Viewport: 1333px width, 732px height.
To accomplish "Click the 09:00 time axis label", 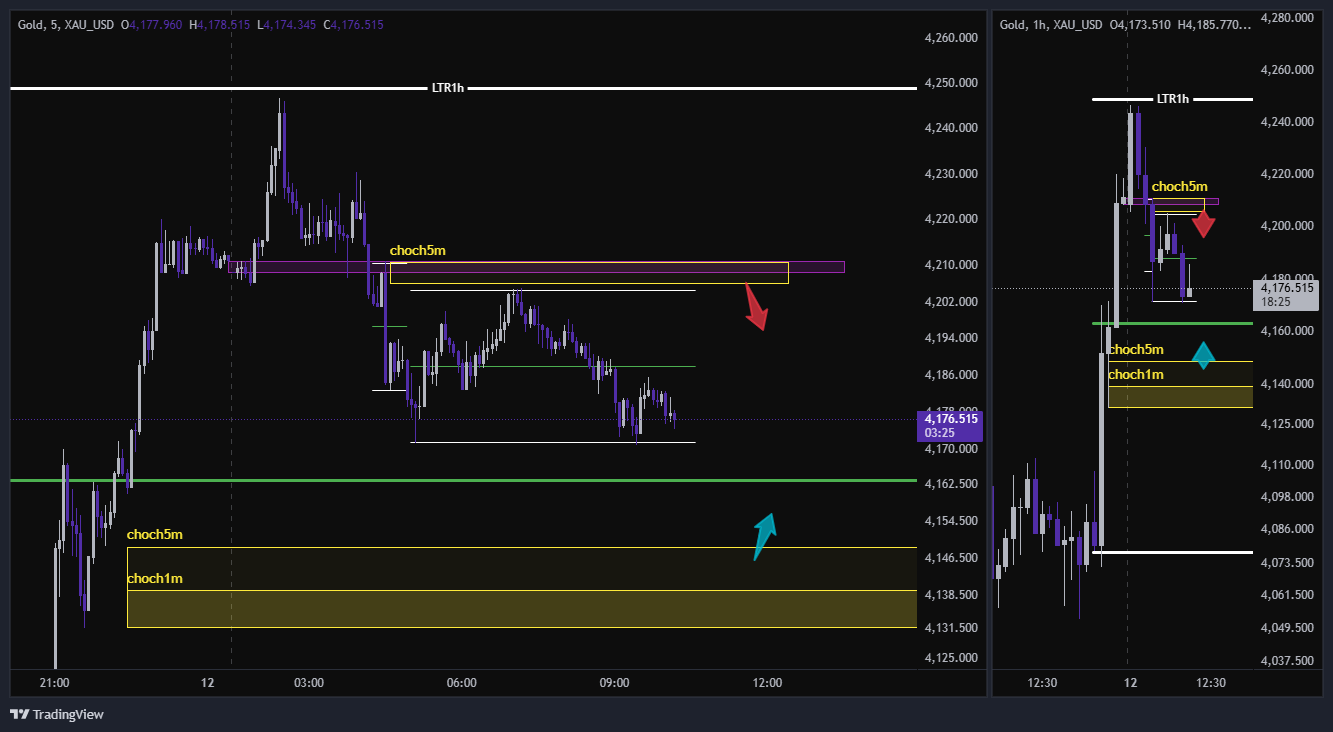I will (x=614, y=683).
